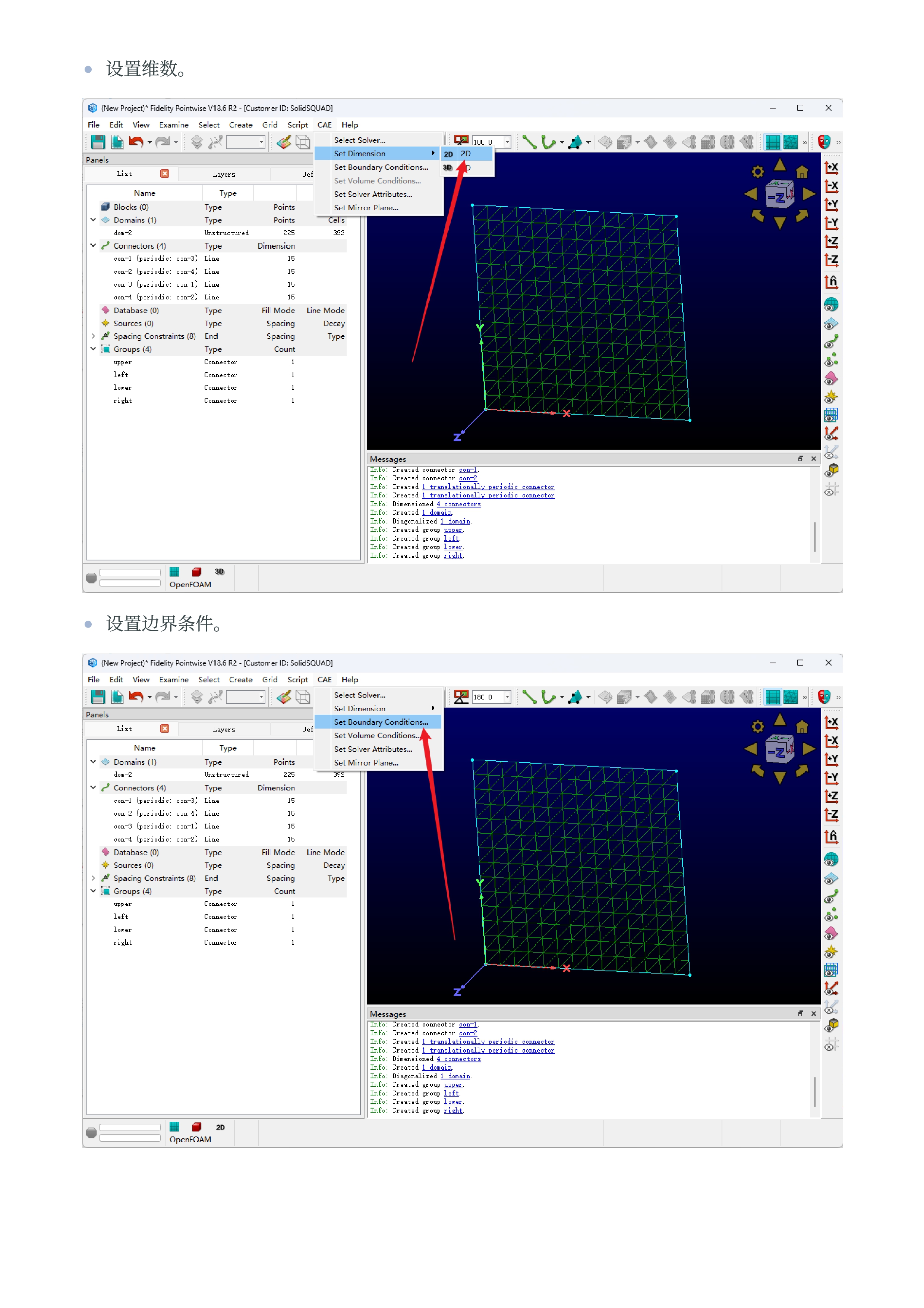924x1308 pixels.
Task: Open the Examine menu in top screenshot
Action: tap(174, 125)
